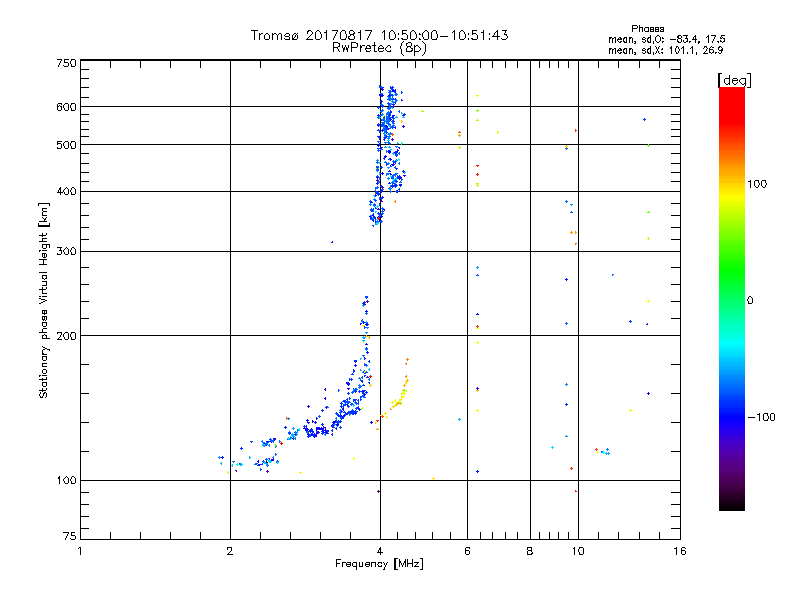
Task: Click the y-axis tick label '300'
Action: coord(67,252)
